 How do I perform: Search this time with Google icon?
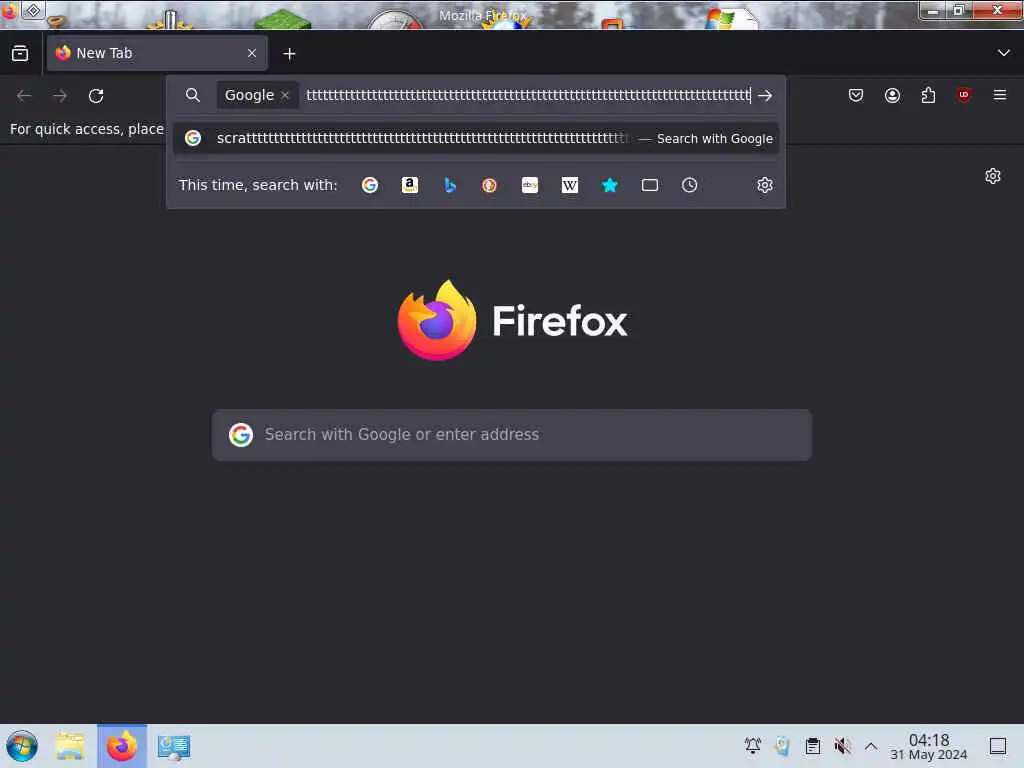(x=370, y=185)
